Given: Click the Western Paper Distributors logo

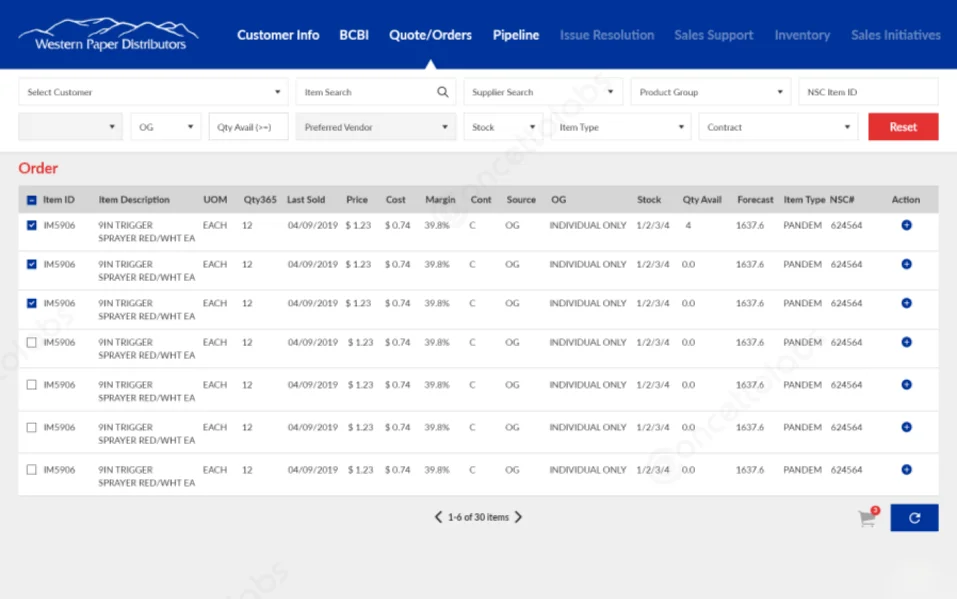Looking at the screenshot, I should tap(108, 30).
